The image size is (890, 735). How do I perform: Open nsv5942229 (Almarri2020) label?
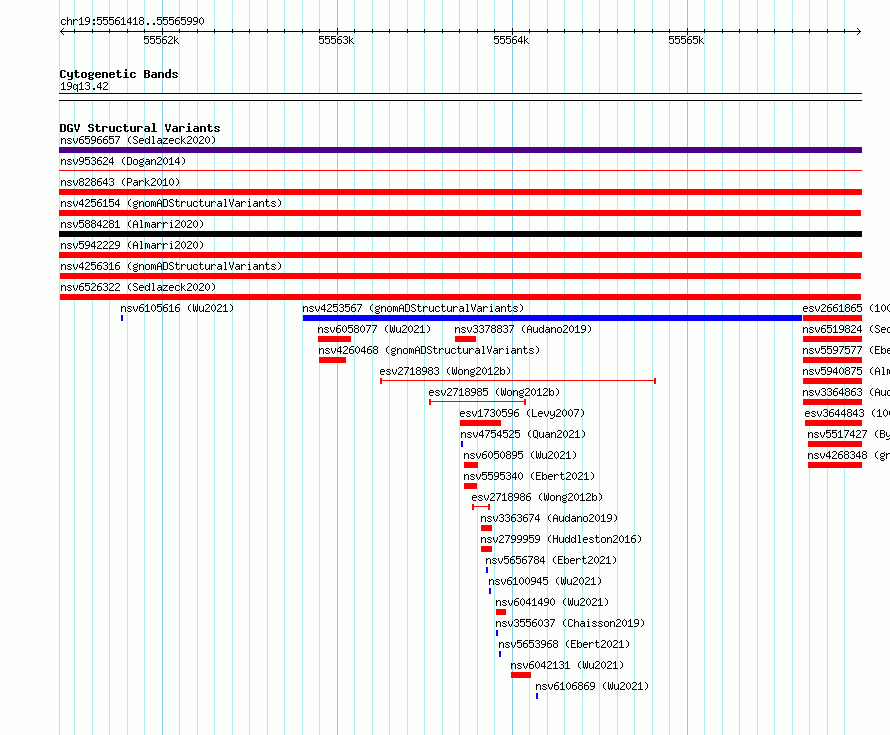click(x=132, y=245)
